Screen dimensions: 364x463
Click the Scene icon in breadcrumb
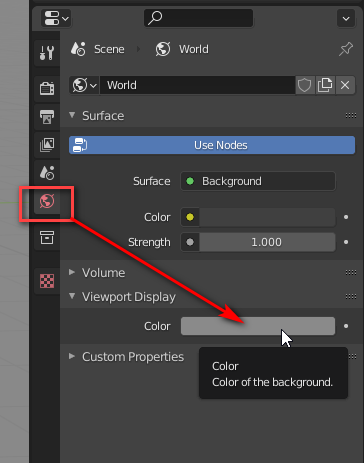(78, 49)
